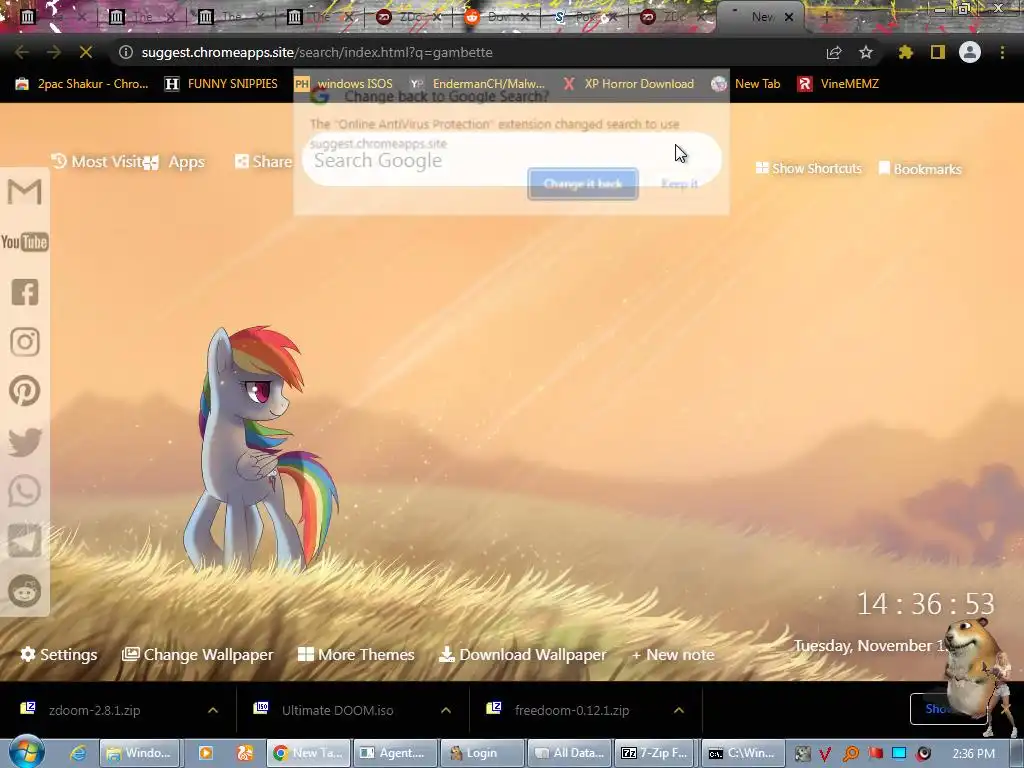Click the UC Browser taskbar icon
1024x768 pixels.
tap(245, 753)
